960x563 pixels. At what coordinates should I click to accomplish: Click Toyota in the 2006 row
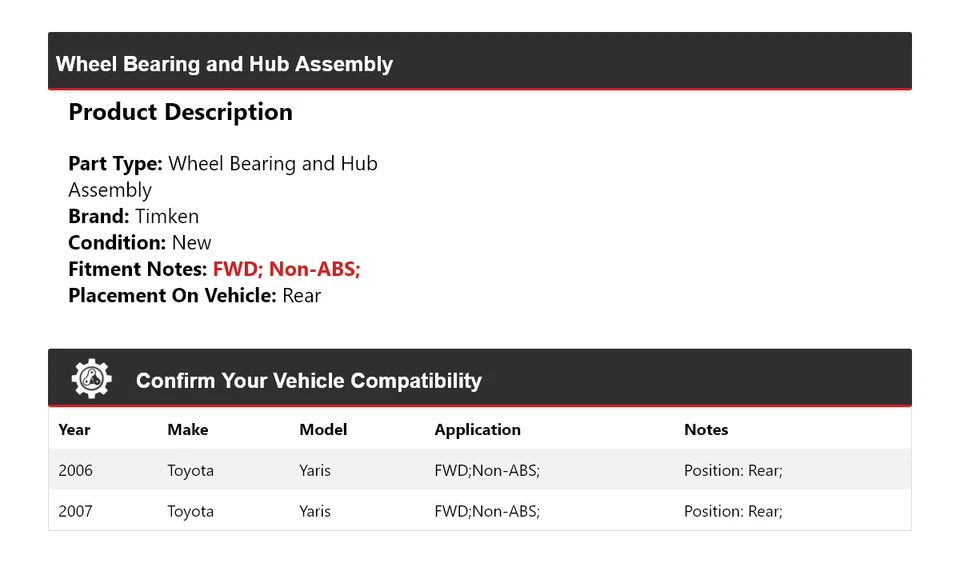click(190, 470)
